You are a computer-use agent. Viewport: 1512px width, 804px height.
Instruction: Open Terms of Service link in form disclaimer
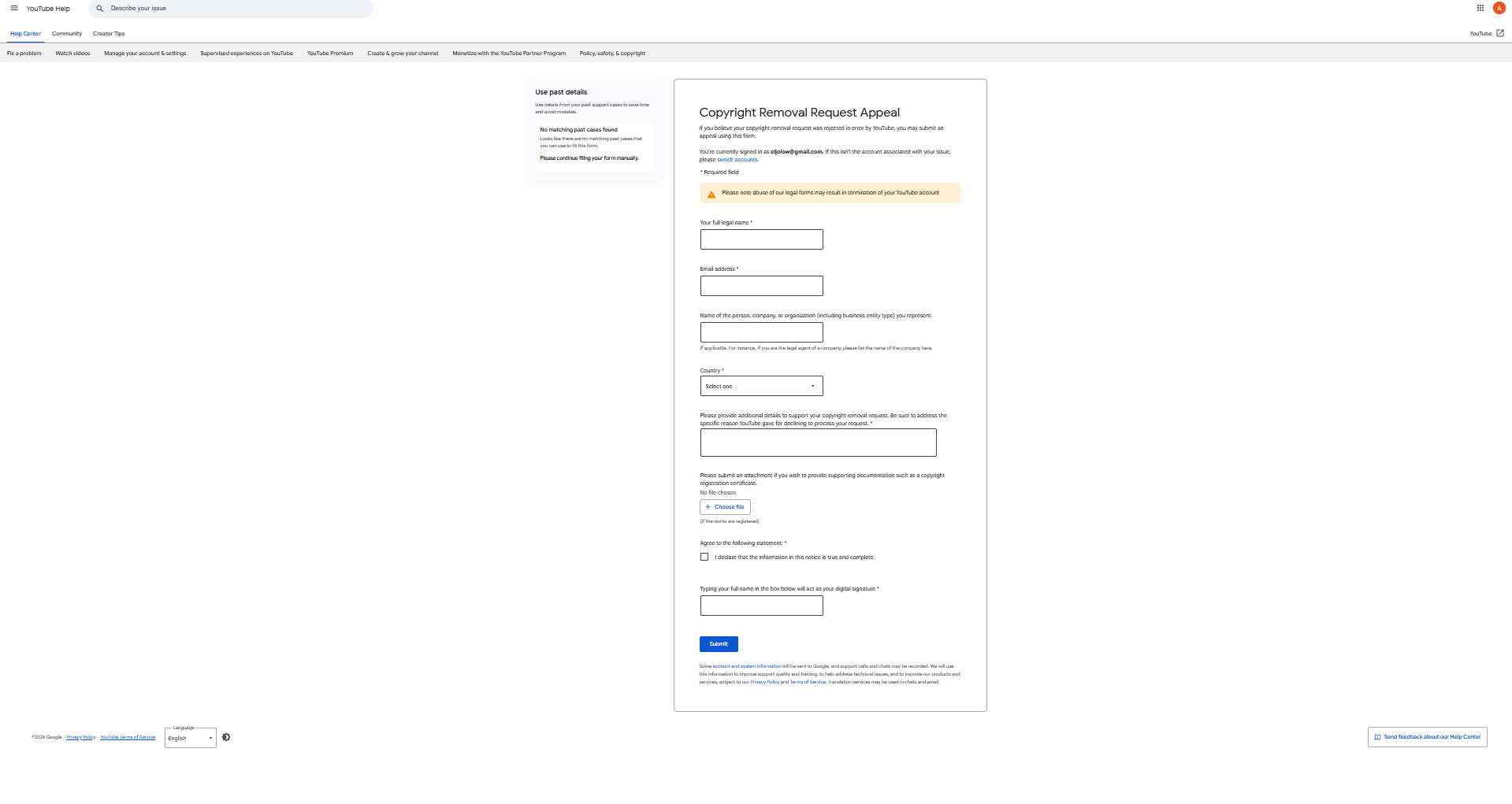click(808, 682)
